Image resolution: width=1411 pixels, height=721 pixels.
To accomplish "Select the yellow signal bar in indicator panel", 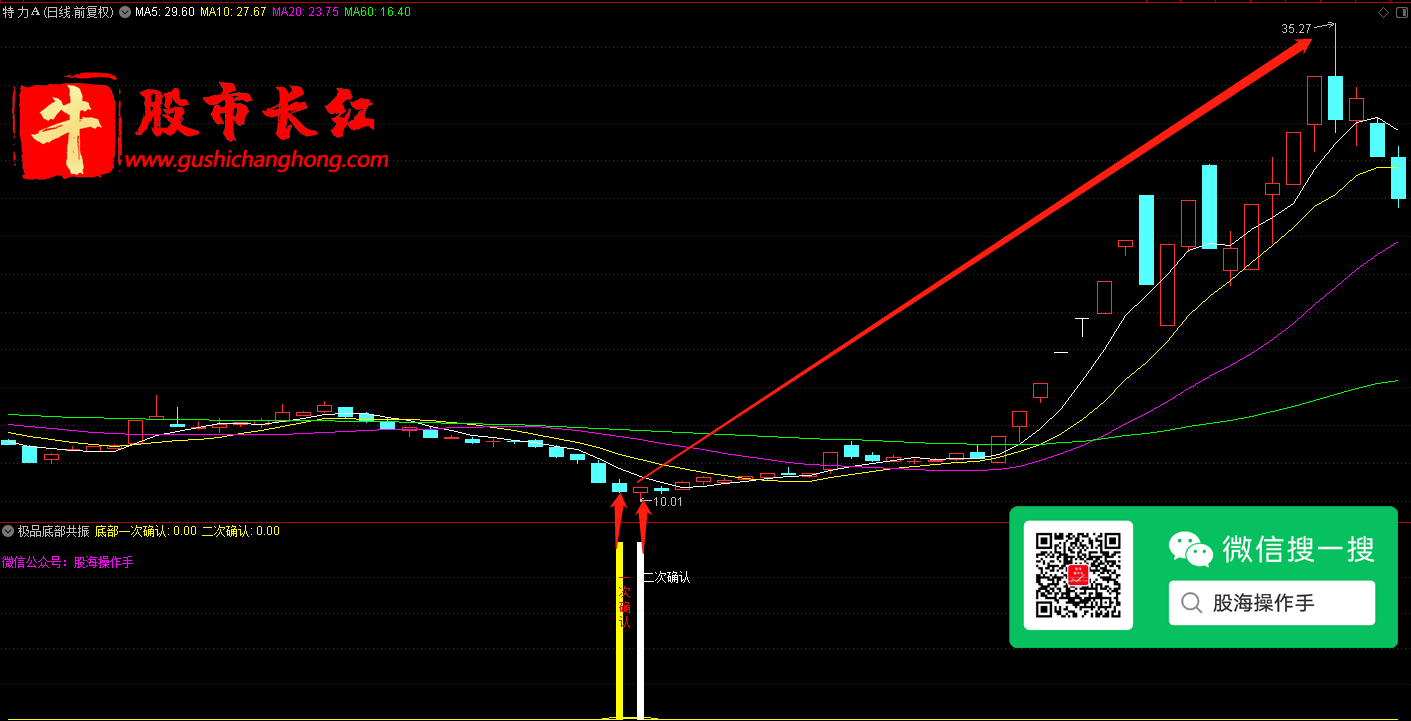I will click(620, 630).
